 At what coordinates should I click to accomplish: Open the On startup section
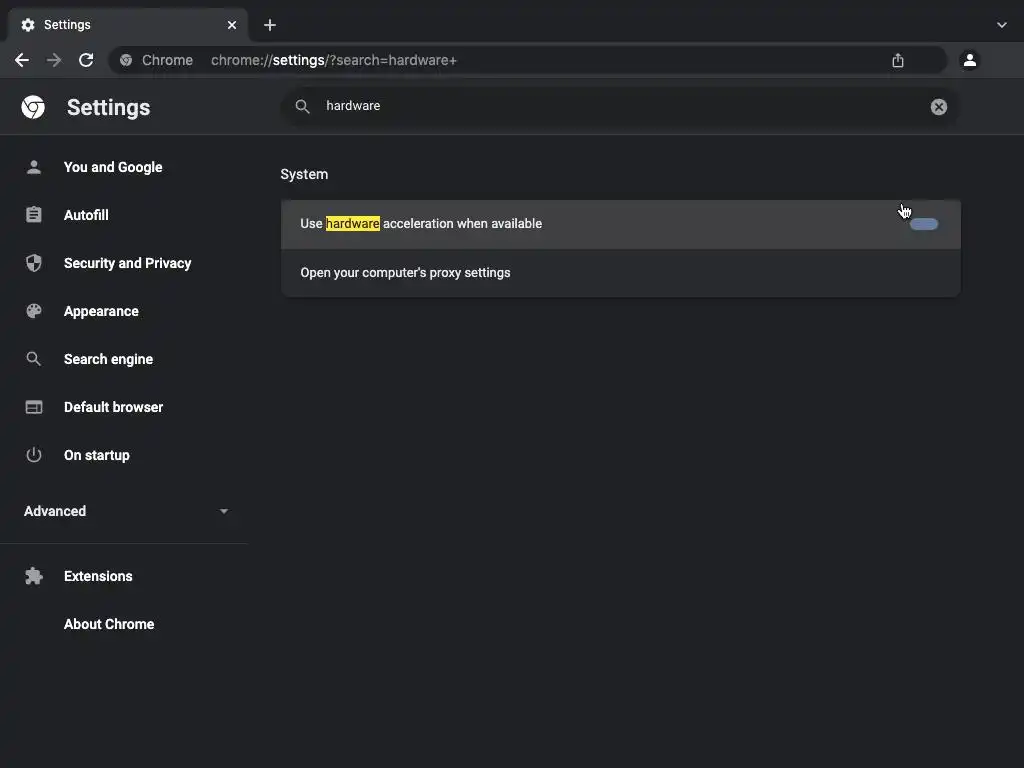[x=97, y=455]
